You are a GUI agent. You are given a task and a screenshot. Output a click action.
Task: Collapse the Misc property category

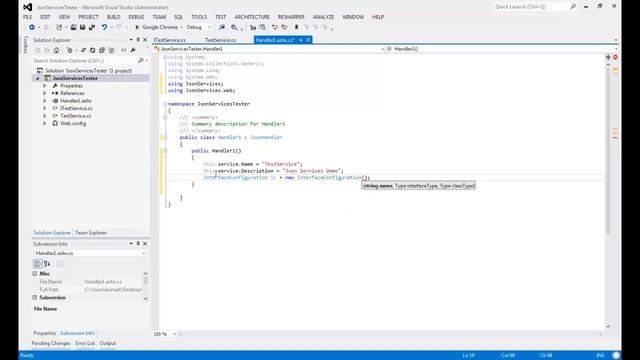pos(35,273)
